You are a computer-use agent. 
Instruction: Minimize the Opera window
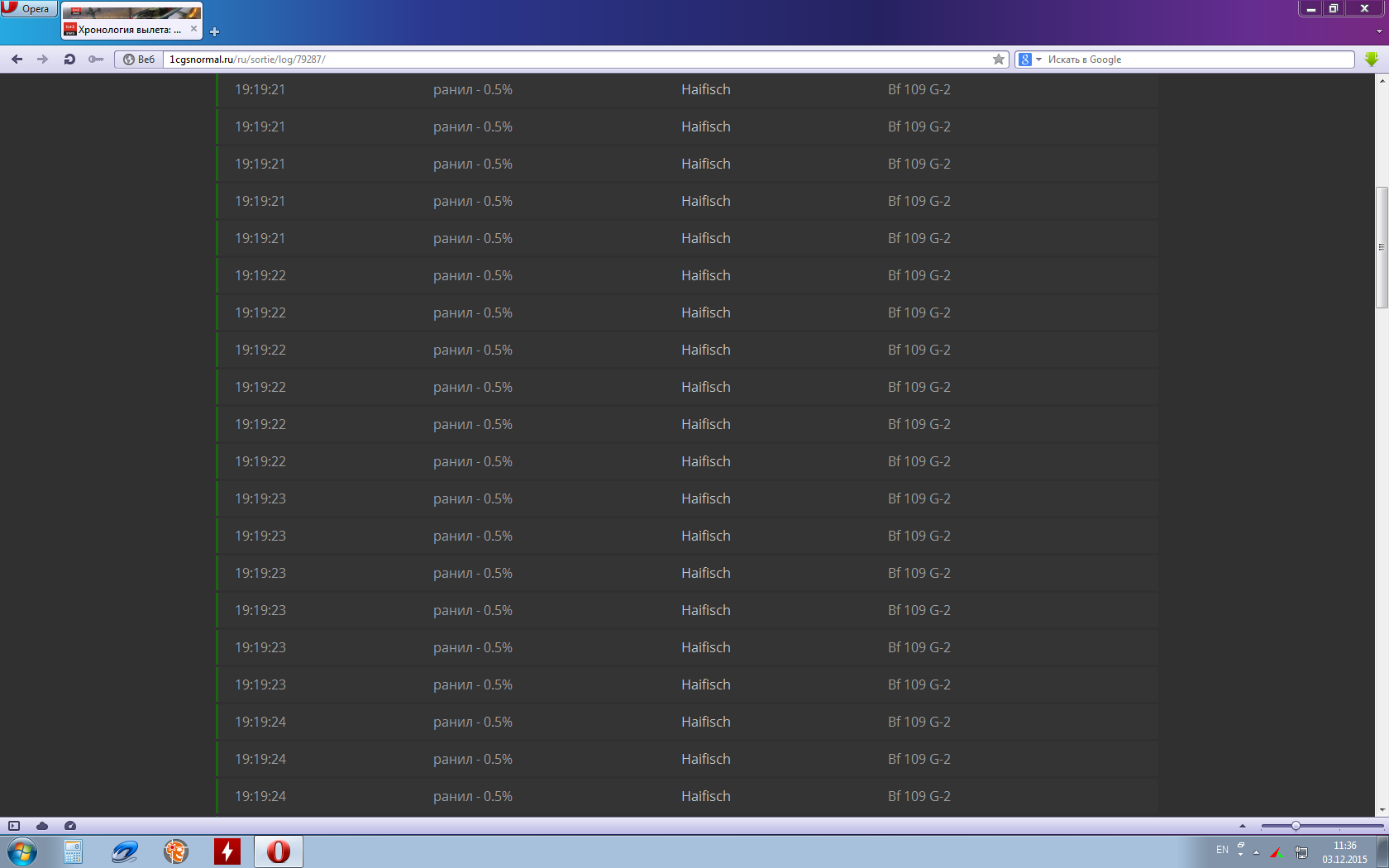(1311, 8)
